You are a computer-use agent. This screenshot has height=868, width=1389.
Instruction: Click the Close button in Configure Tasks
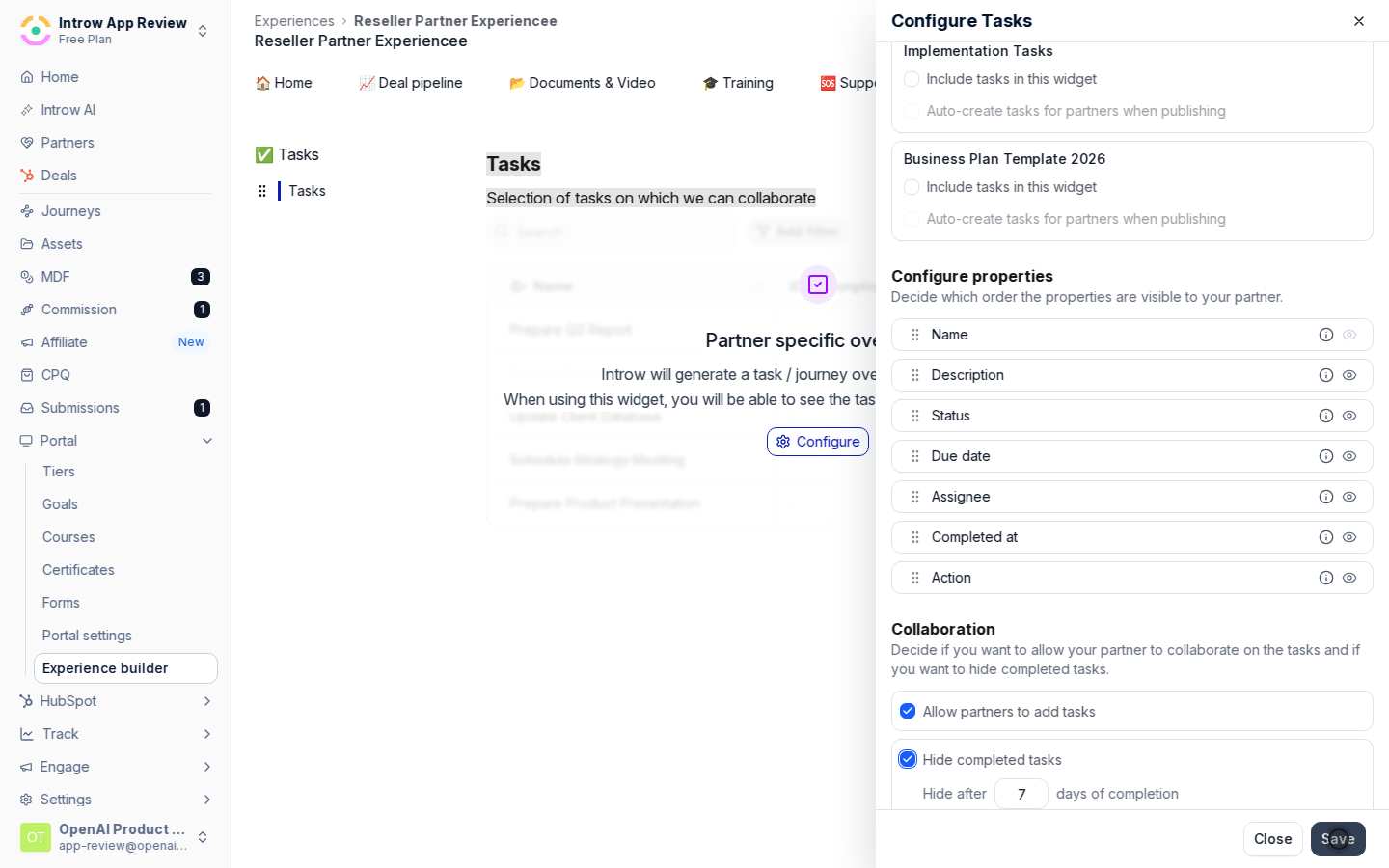click(x=1272, y=839)
